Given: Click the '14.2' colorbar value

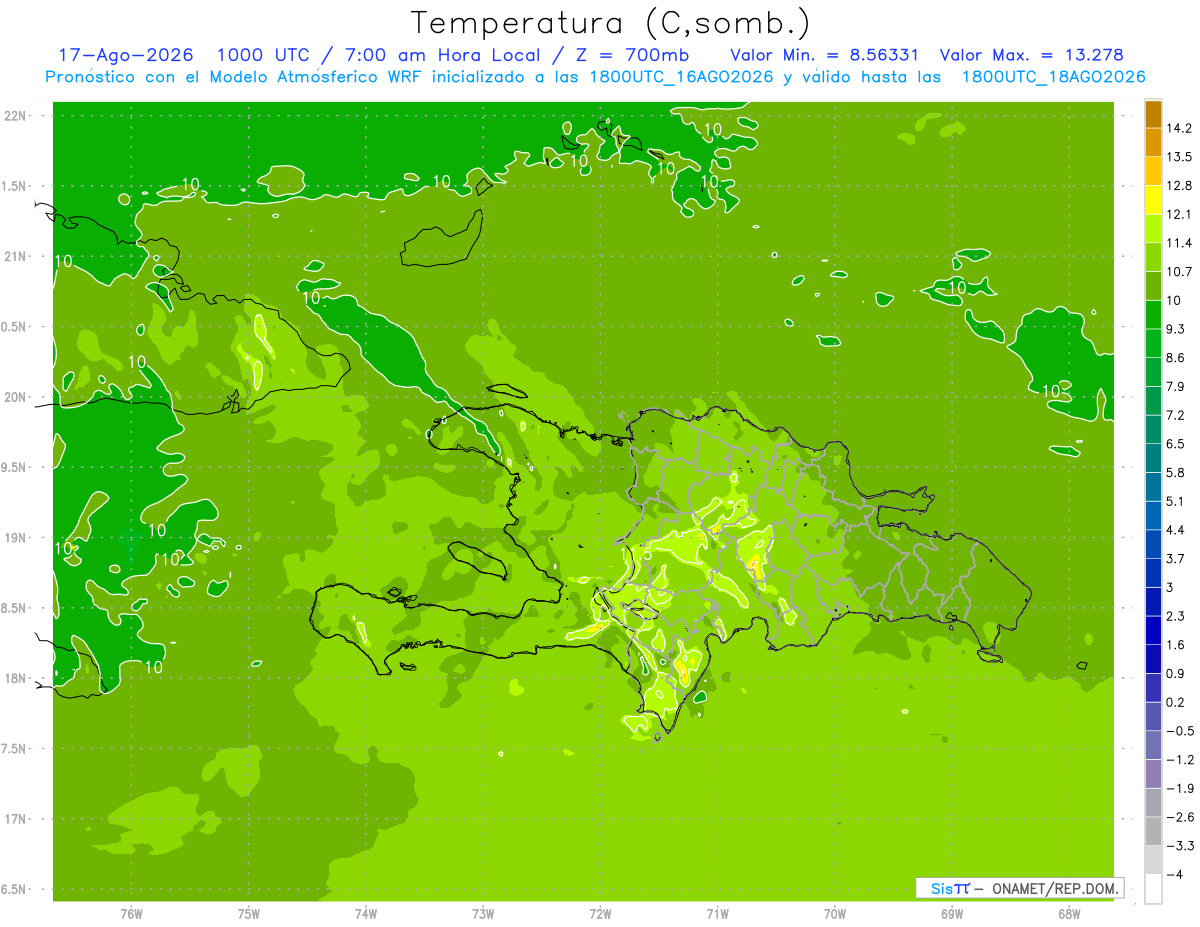Looking at the screenshot, I should pyautogui.click(x=1179, y=128).
